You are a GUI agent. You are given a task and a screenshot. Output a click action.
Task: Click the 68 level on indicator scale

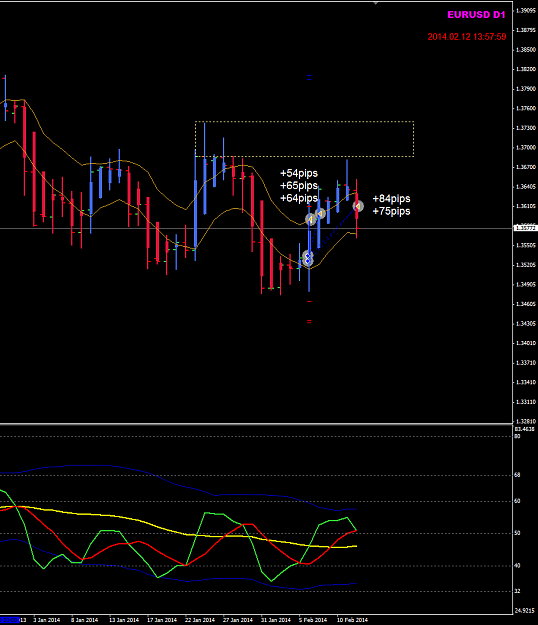click(x=517, y=475)
